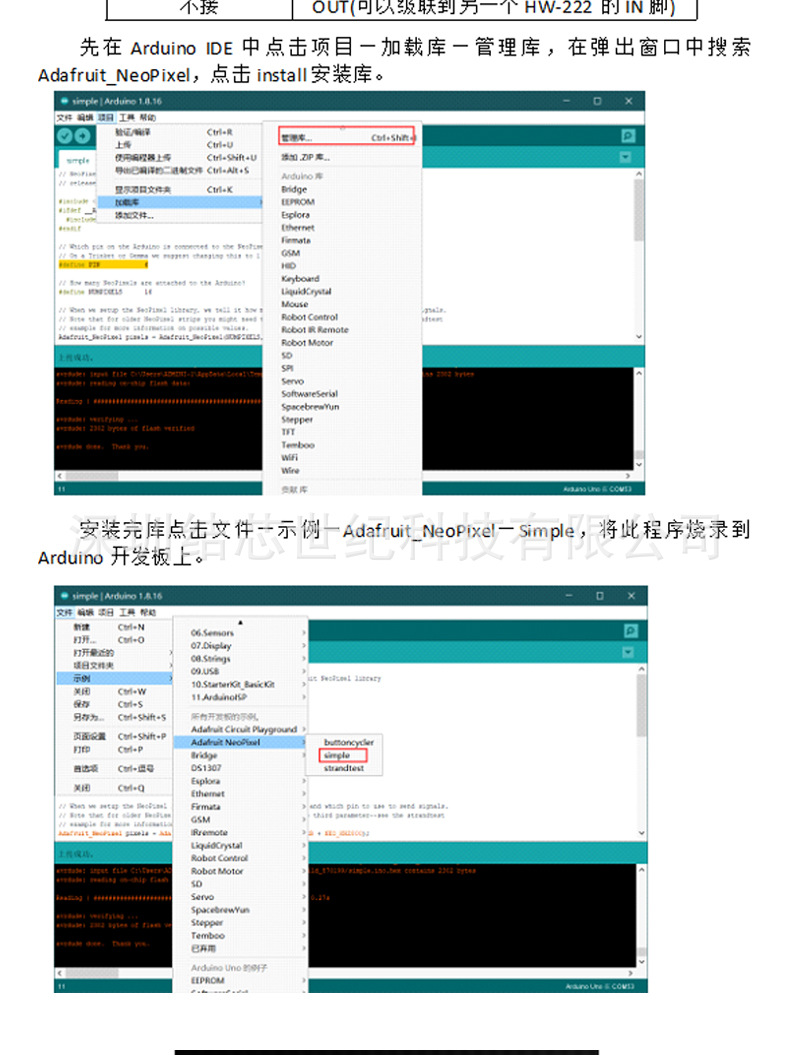Expand DS1307 examples entry
790x1055 pixels.
coord(240,768)
